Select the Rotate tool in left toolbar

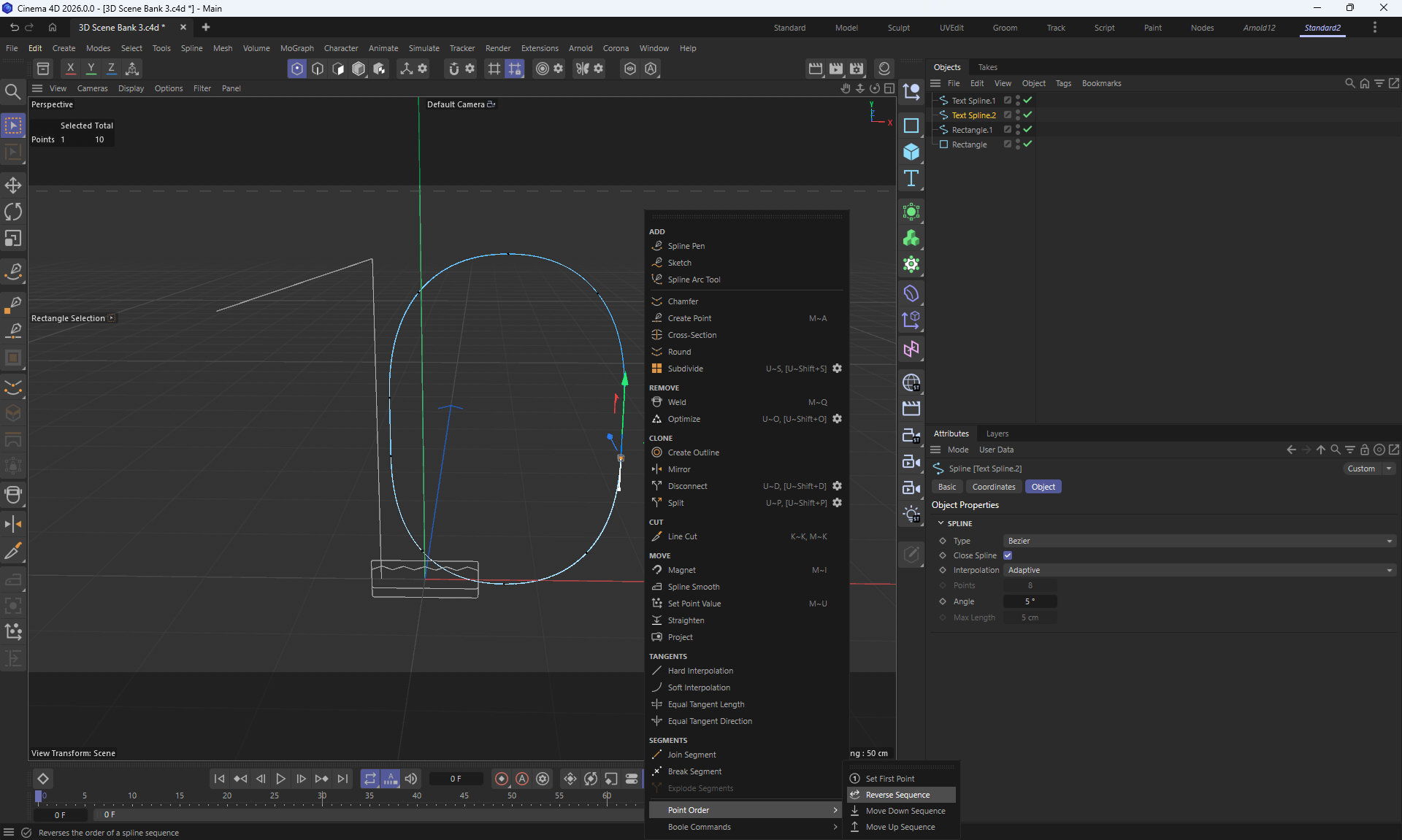[13, 212]
